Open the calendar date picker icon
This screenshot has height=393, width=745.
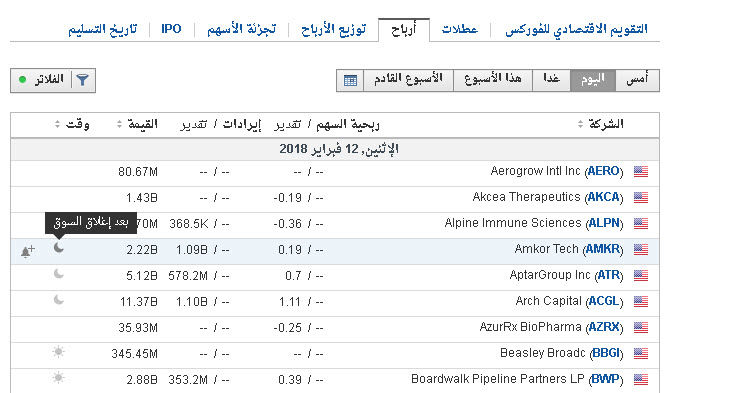(350, 80)
